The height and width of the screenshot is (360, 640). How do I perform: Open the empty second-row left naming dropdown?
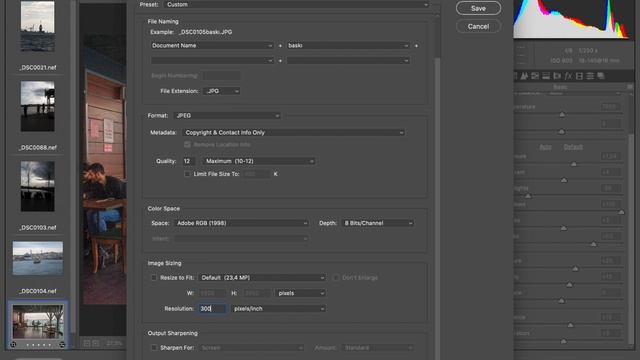click(212, 60)
